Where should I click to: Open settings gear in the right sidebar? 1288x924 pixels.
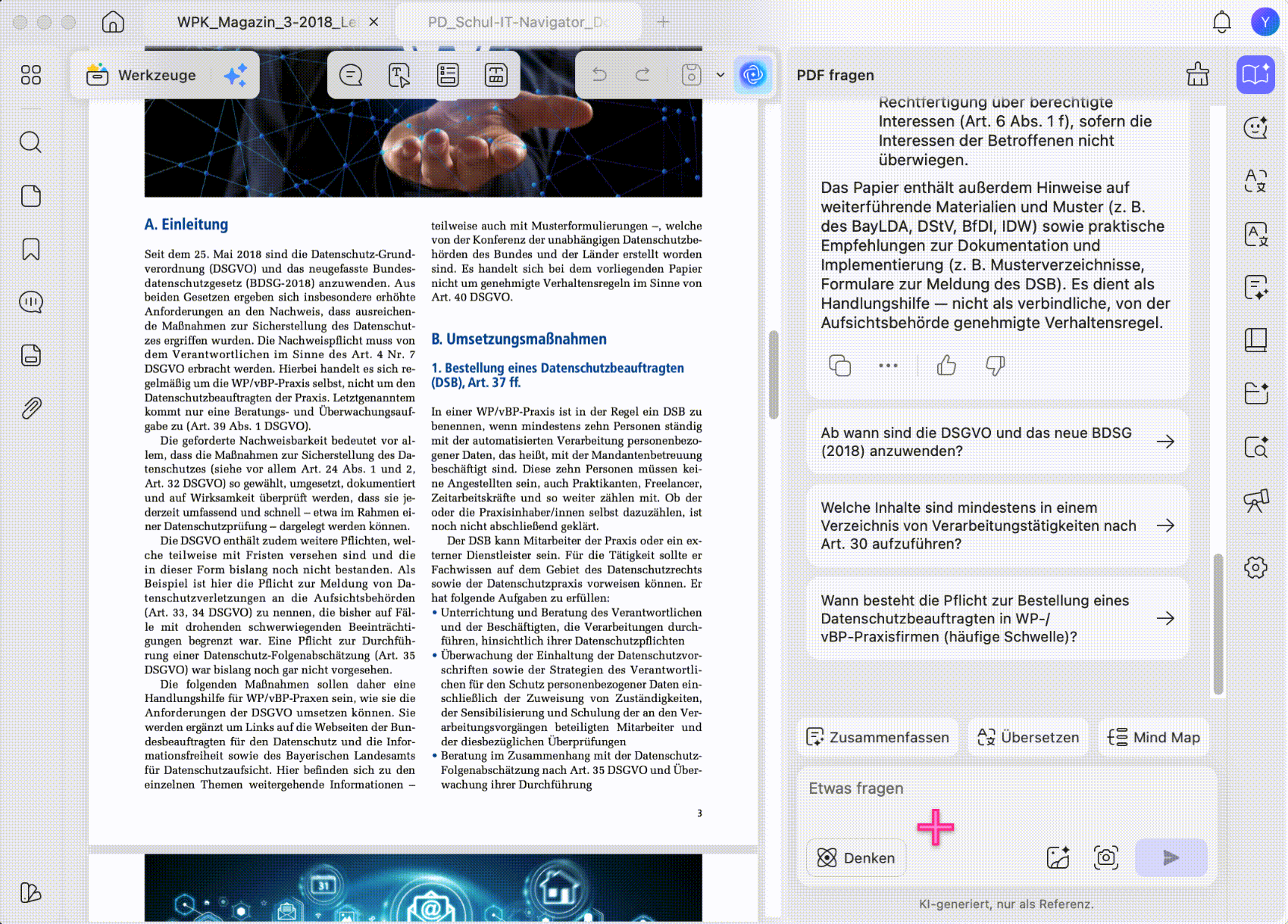[1255, 567]
